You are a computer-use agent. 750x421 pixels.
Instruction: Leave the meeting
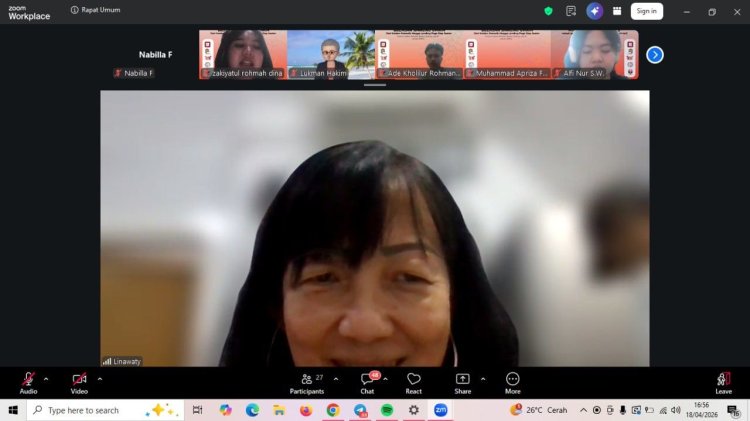click(x=723, y=381)
